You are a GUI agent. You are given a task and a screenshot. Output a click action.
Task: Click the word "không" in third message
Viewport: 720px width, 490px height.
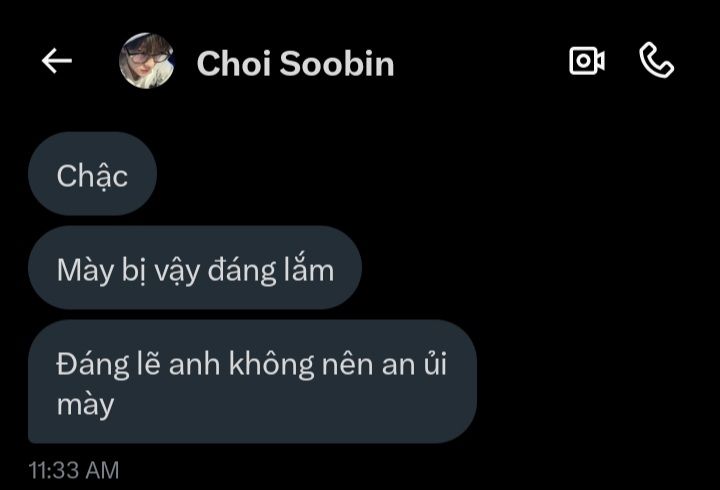[x=271, y=365]
